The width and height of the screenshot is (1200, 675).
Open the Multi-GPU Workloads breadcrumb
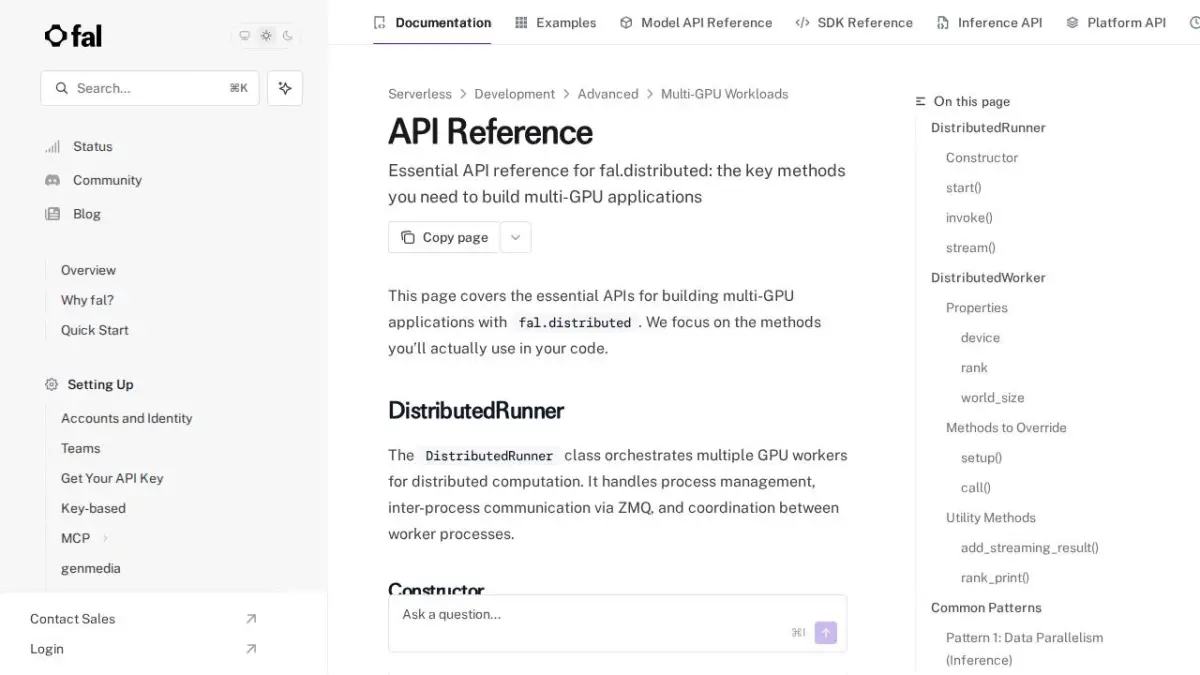pyautogui.click(x=725, y=94)
